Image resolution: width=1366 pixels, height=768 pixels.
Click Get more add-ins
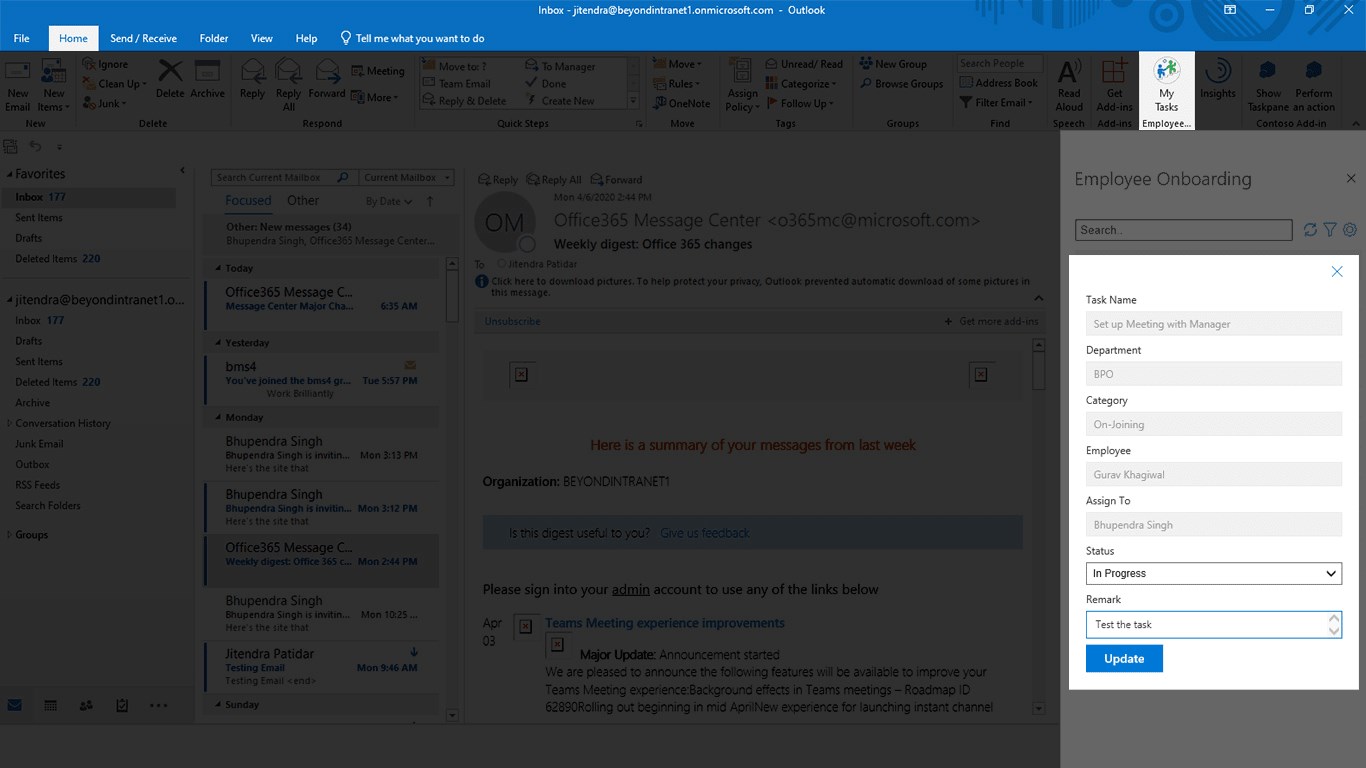991,321
